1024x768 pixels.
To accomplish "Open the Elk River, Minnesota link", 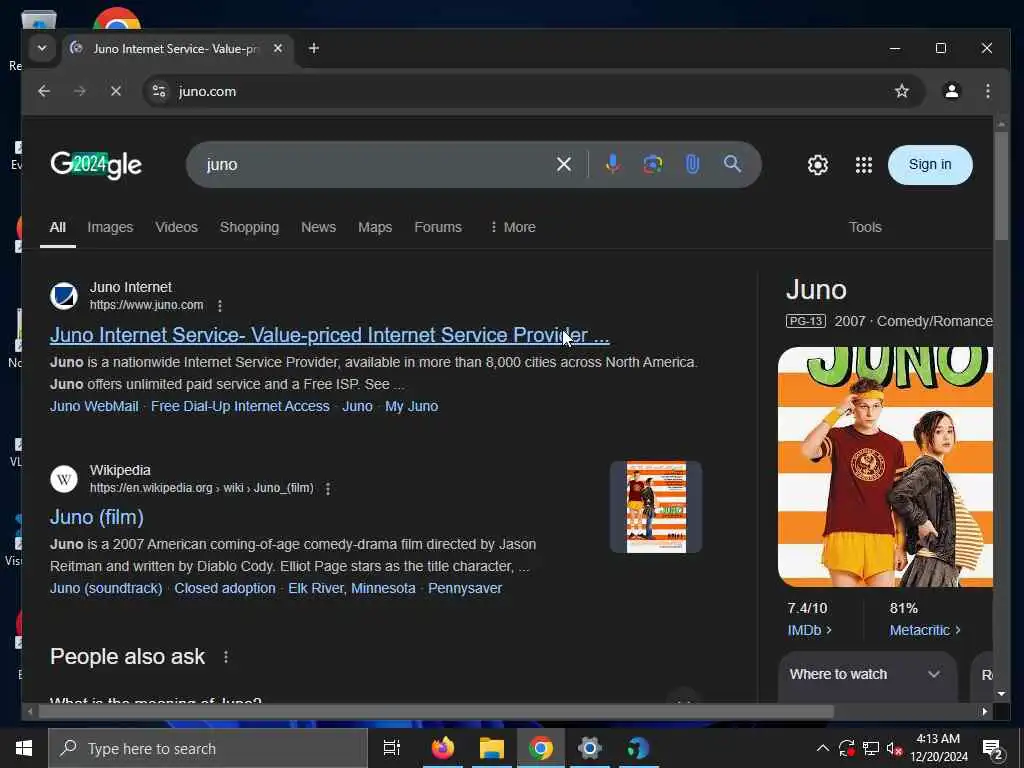I will tap(352, 588).
